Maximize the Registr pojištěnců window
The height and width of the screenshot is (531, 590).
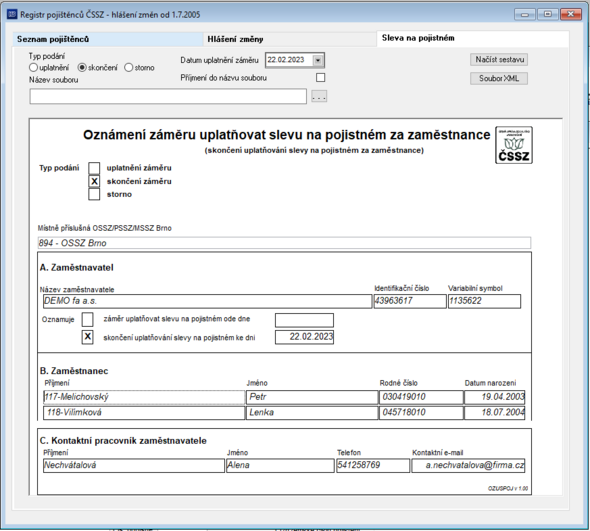548,14
